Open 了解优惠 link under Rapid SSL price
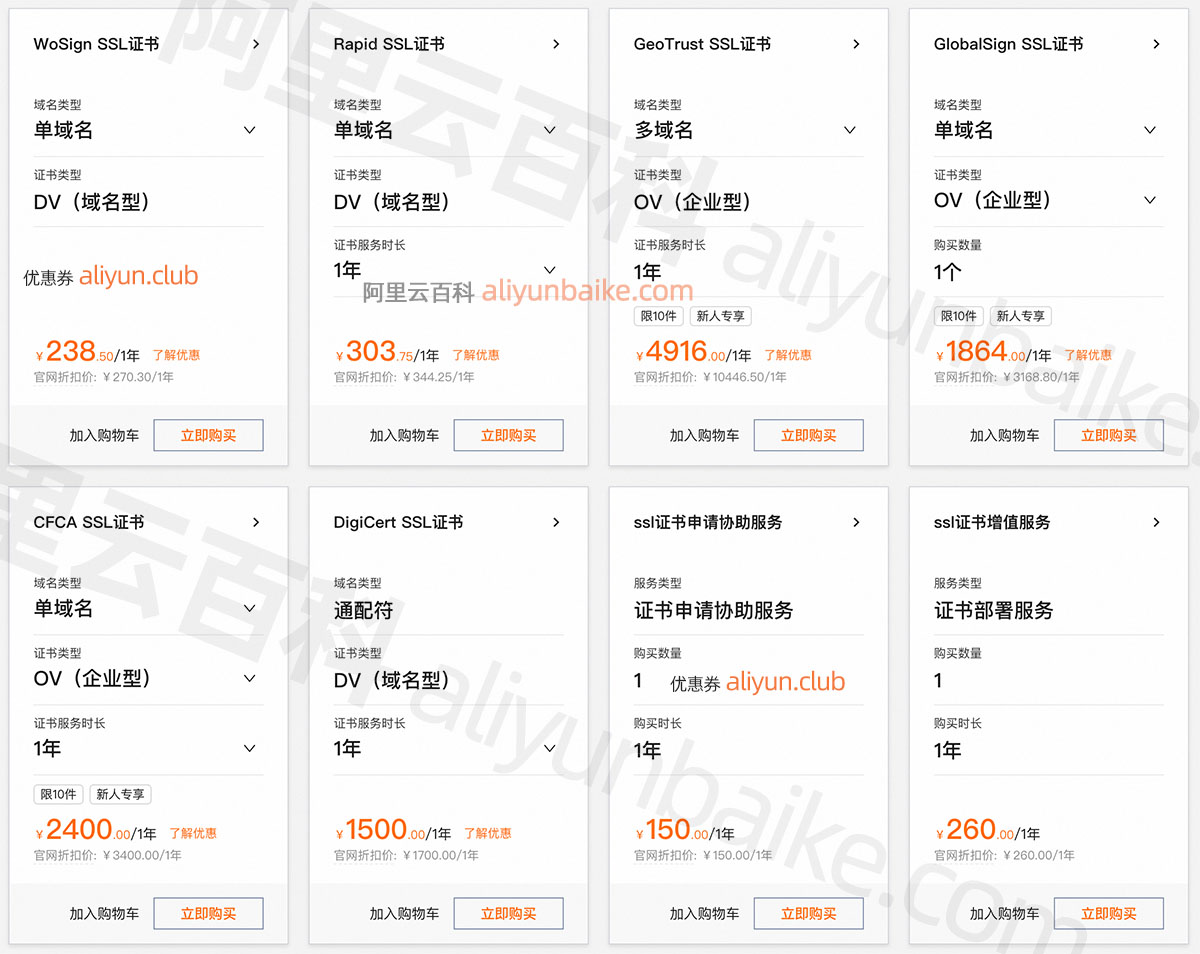This screenshot has width=1200, height=954. (476, 355)
